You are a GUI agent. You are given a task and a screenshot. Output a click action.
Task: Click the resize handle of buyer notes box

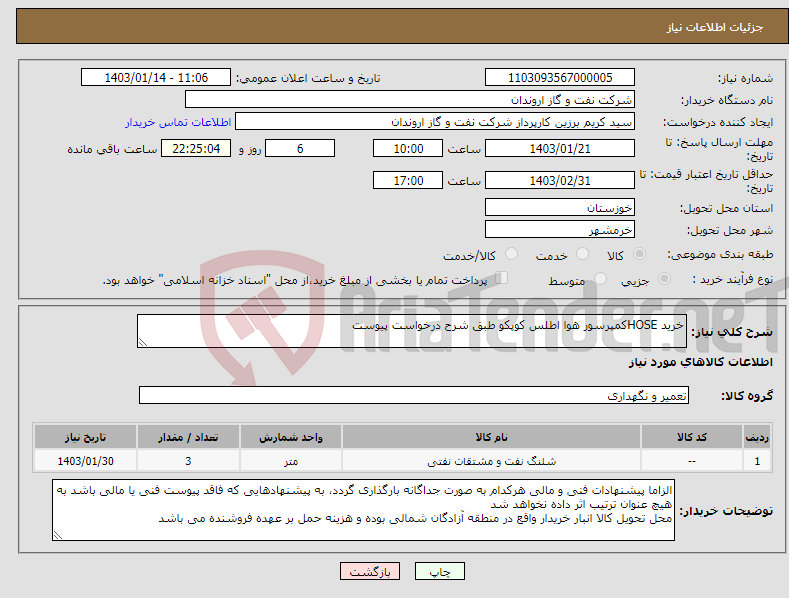click(x=57, y=536)
